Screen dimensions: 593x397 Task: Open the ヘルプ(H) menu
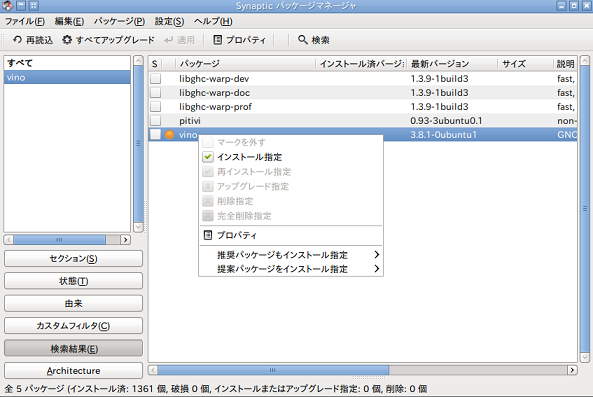point(213,21)
